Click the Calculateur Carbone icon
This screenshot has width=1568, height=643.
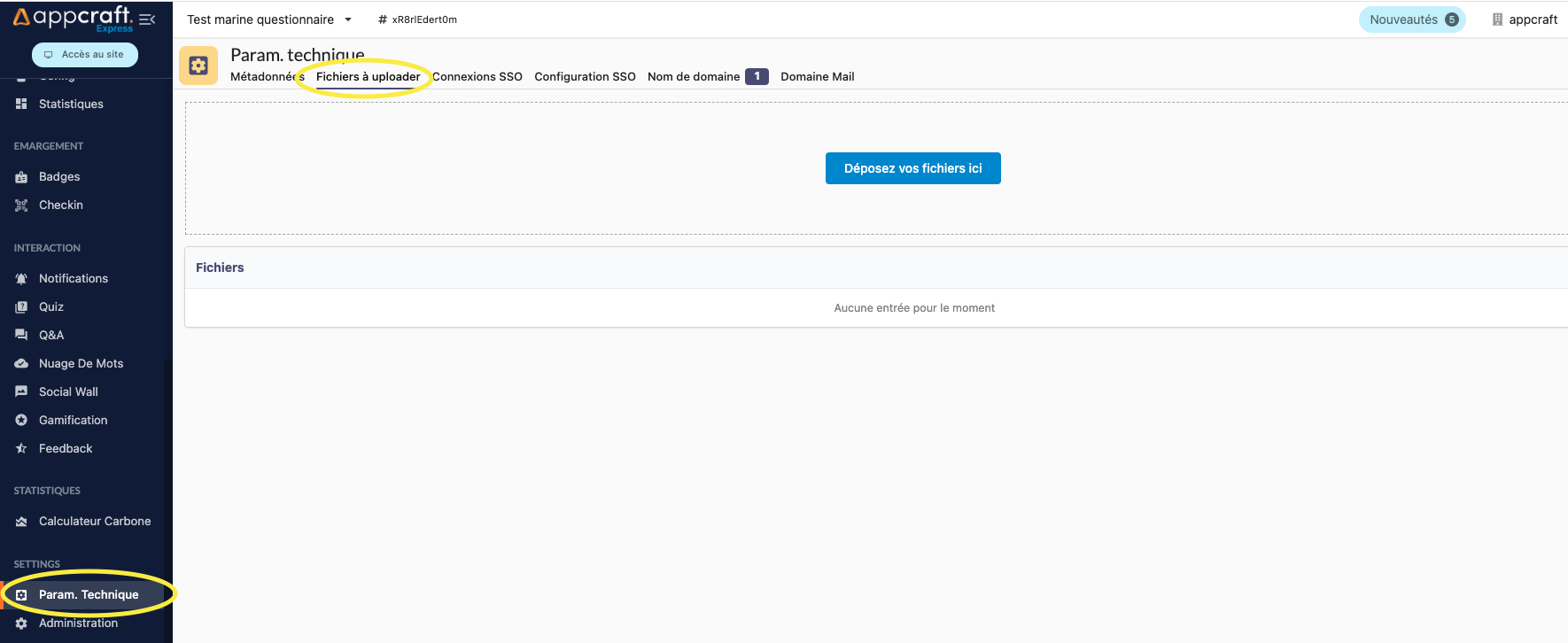[21, 522]
